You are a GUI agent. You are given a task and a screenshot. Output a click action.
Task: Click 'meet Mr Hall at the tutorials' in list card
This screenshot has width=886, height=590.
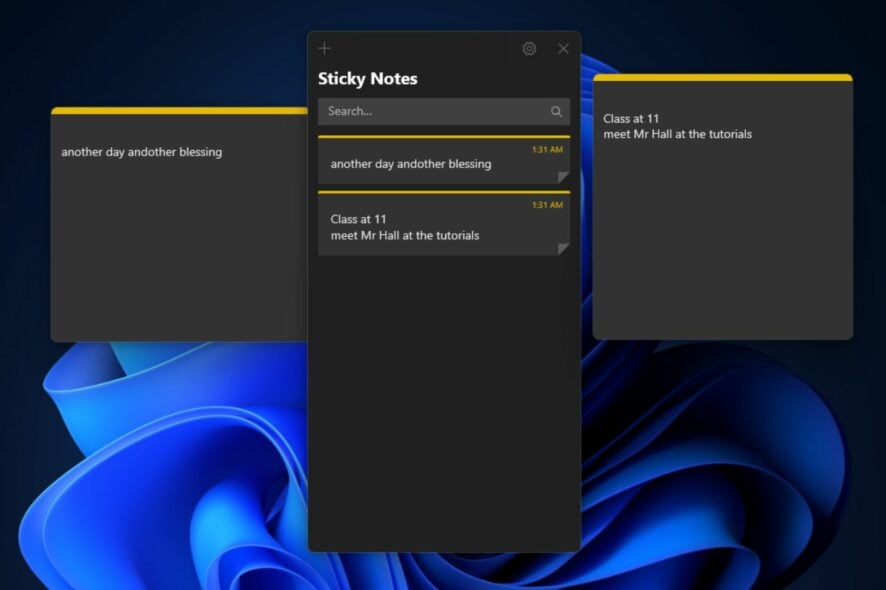coord(405,236)
